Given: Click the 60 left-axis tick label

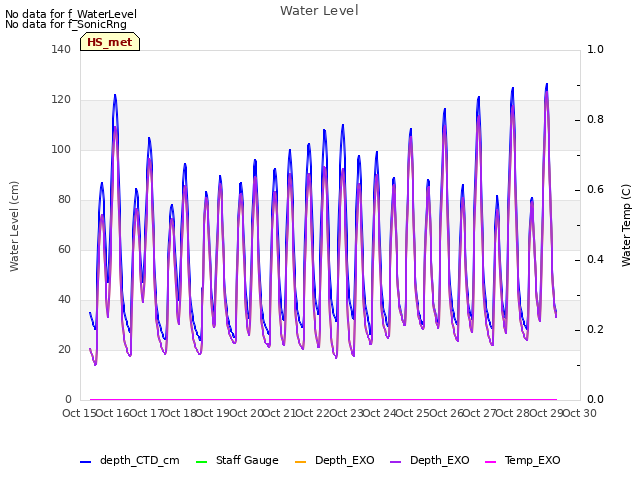Looking at the screenshot, I should [x=64, y=249].
